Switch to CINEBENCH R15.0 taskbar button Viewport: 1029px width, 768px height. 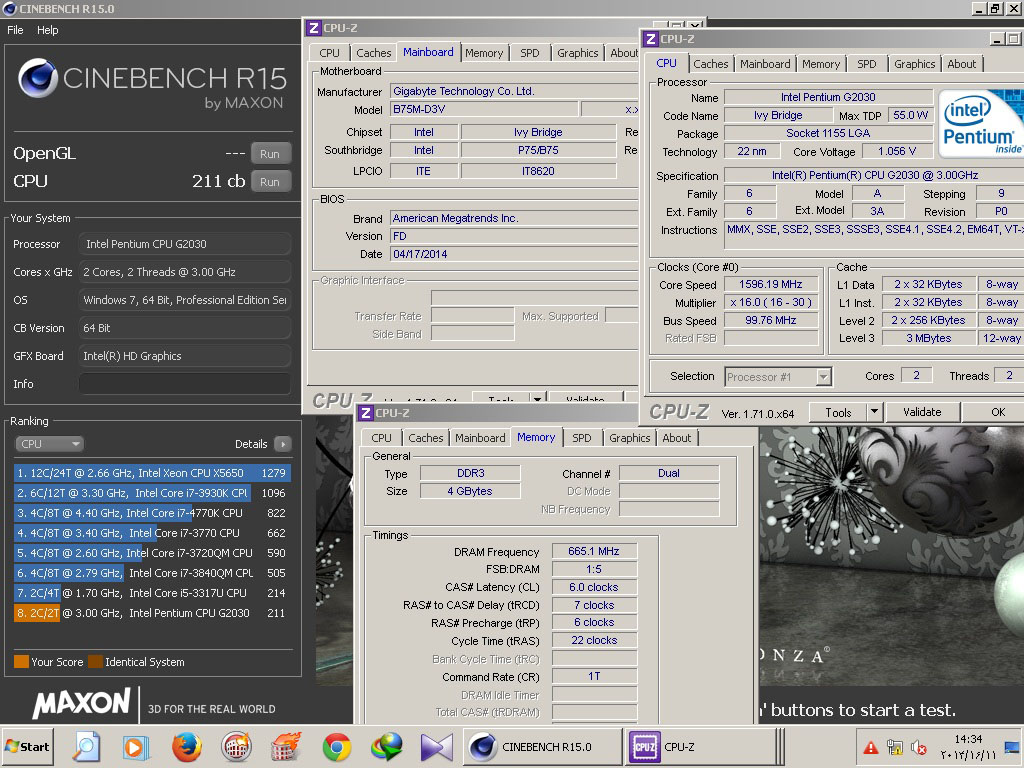pos(542,747)
